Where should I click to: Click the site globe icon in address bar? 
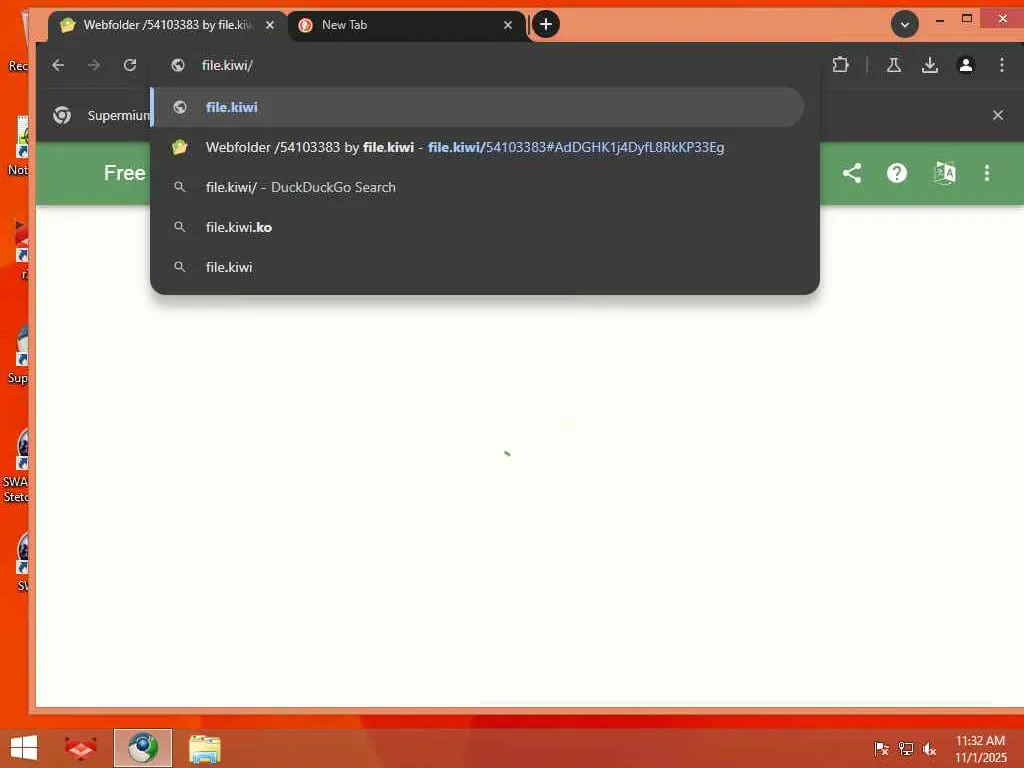[x=178, y=65]
